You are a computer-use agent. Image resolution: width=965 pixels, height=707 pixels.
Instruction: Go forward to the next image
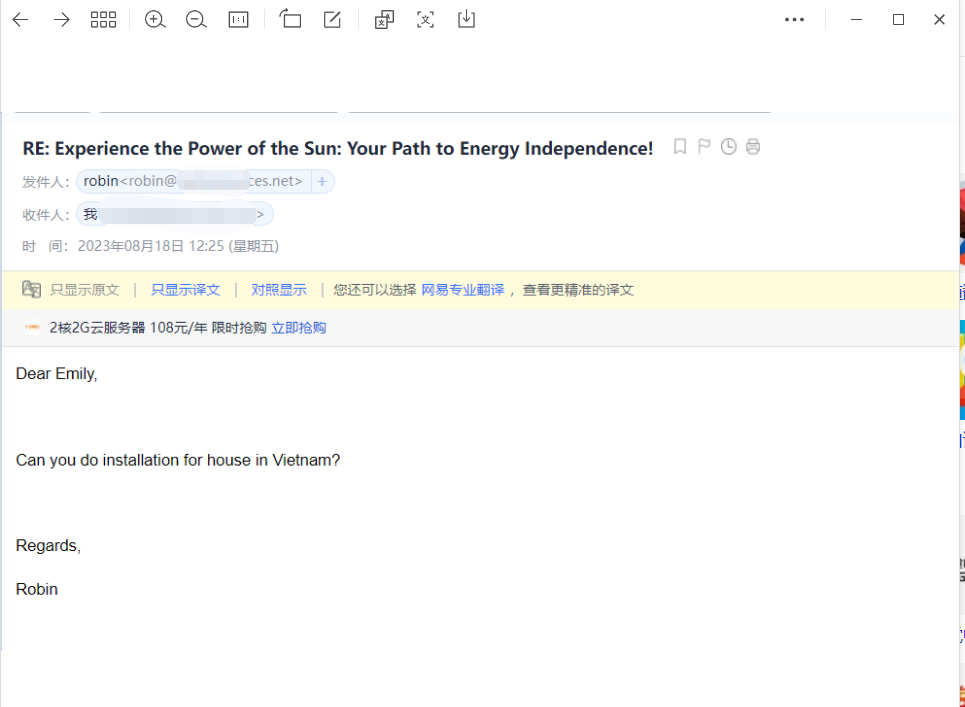[x=62, y=20]
